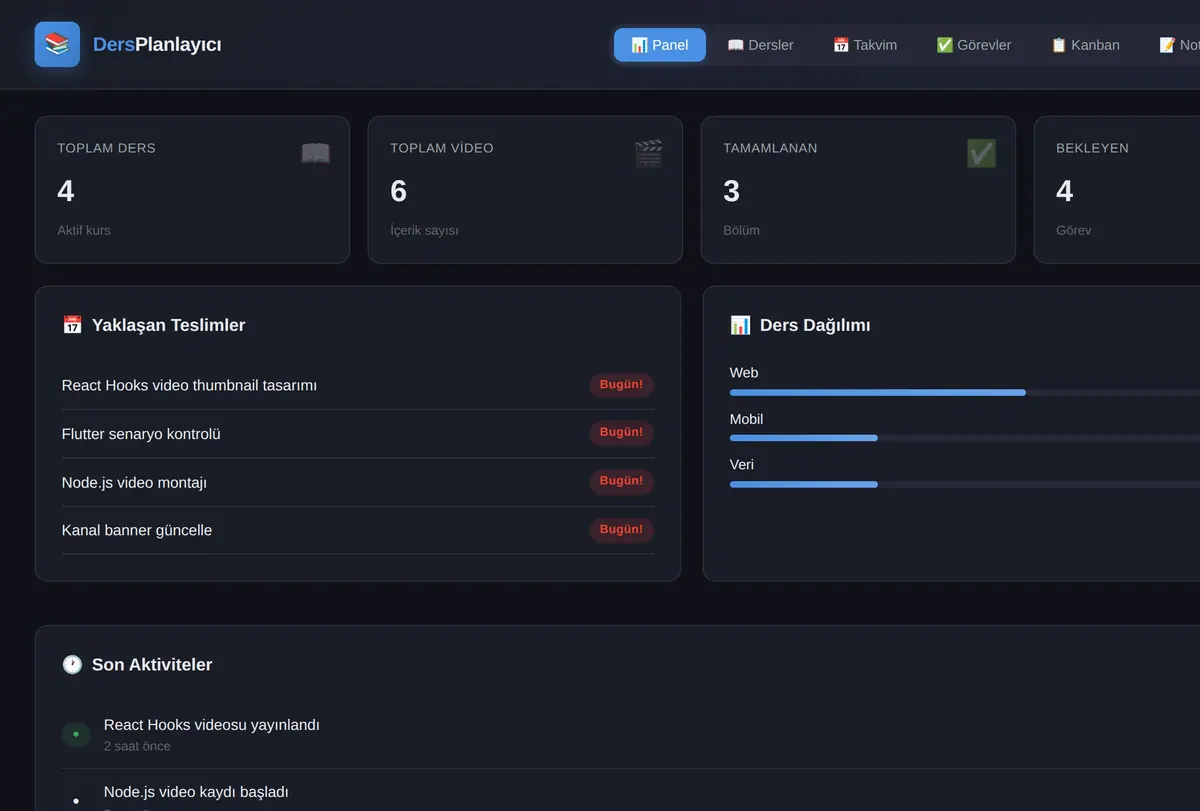Viewport: 1200px width, 811px height.
Task: Click the DersPlanlayıcı books logo icon
Action: point(57,44)
